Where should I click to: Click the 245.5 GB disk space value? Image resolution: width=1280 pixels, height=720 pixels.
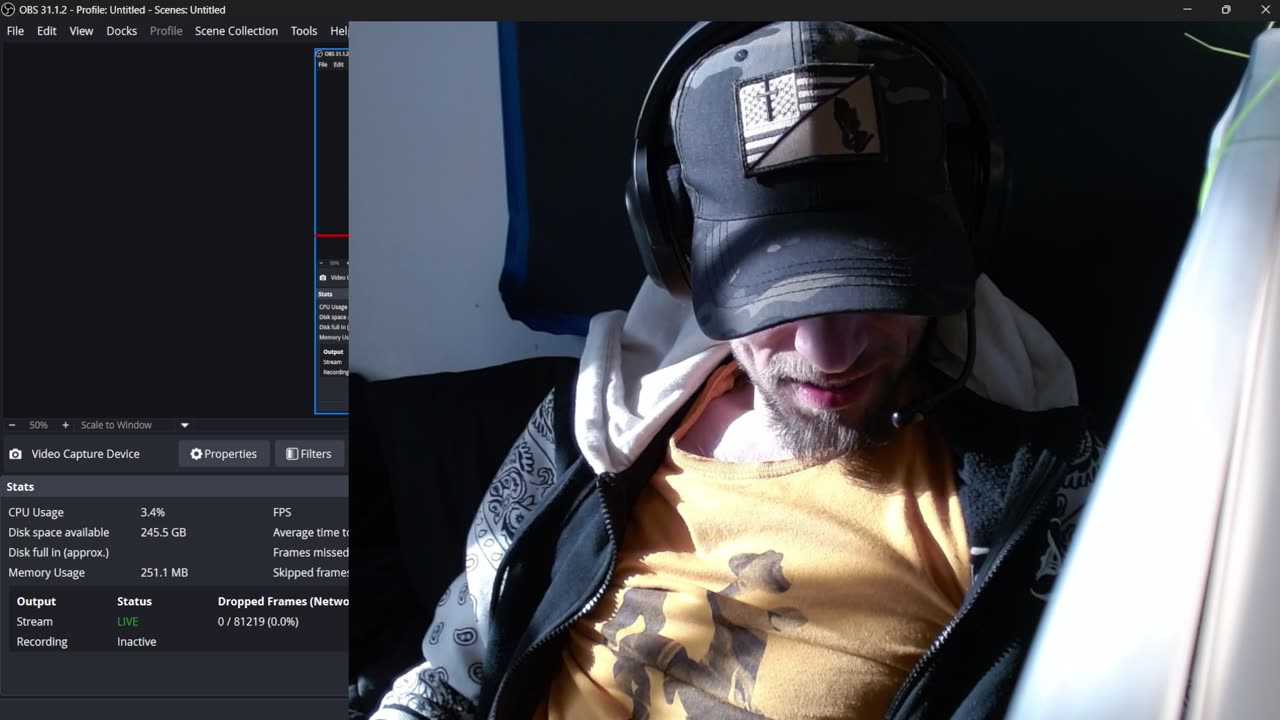tap(163, 532)
